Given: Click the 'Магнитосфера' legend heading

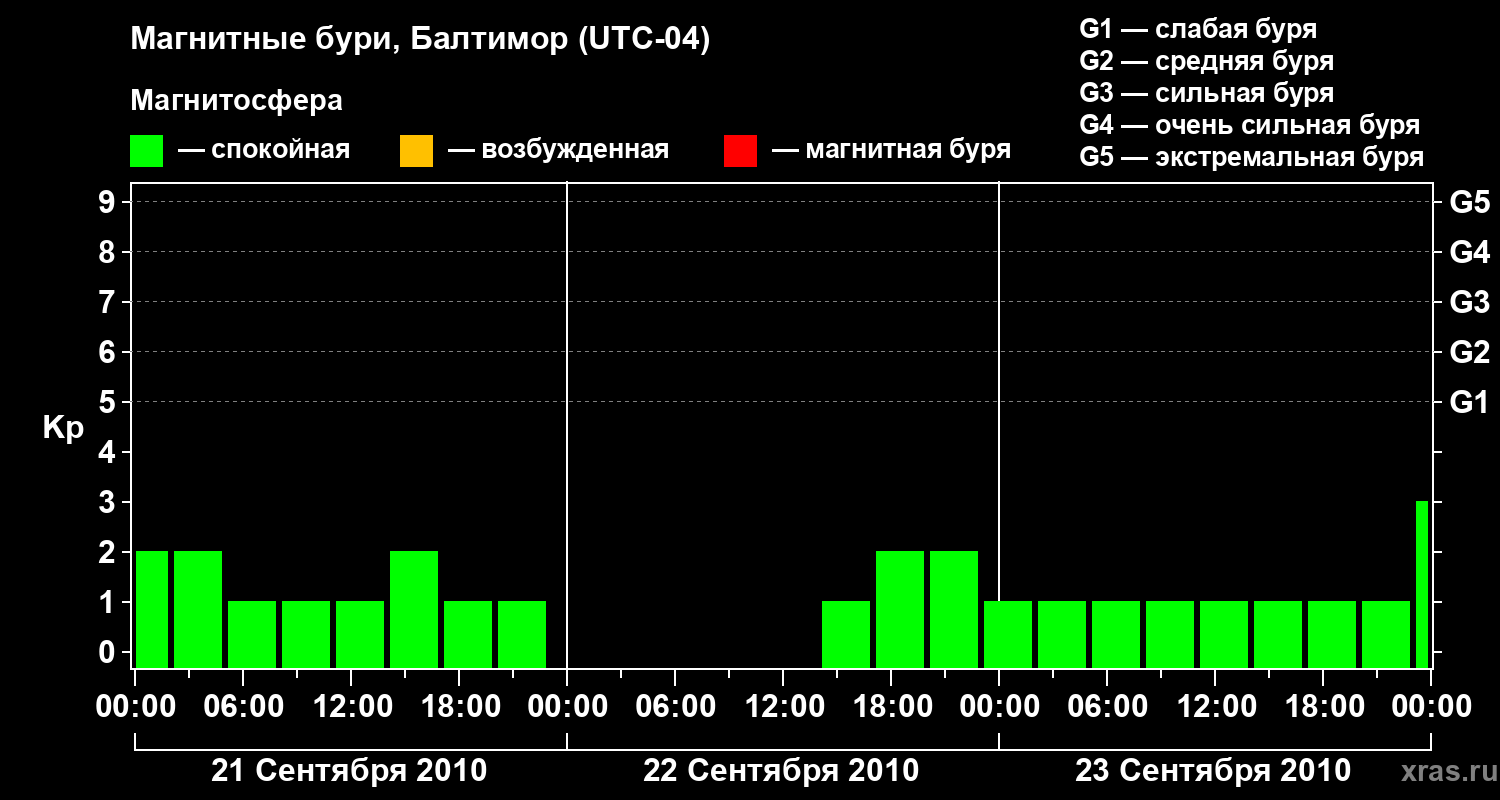Looking at the screenshot, I should coord(237,101).
